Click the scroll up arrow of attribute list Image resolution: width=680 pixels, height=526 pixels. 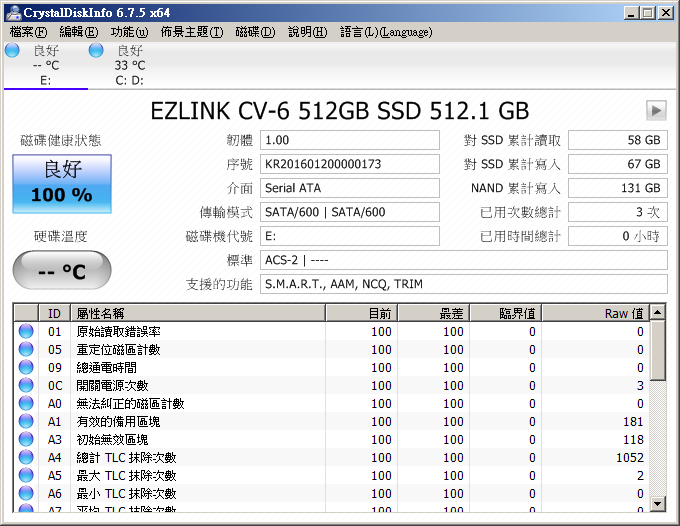click(x=657, y=312)
